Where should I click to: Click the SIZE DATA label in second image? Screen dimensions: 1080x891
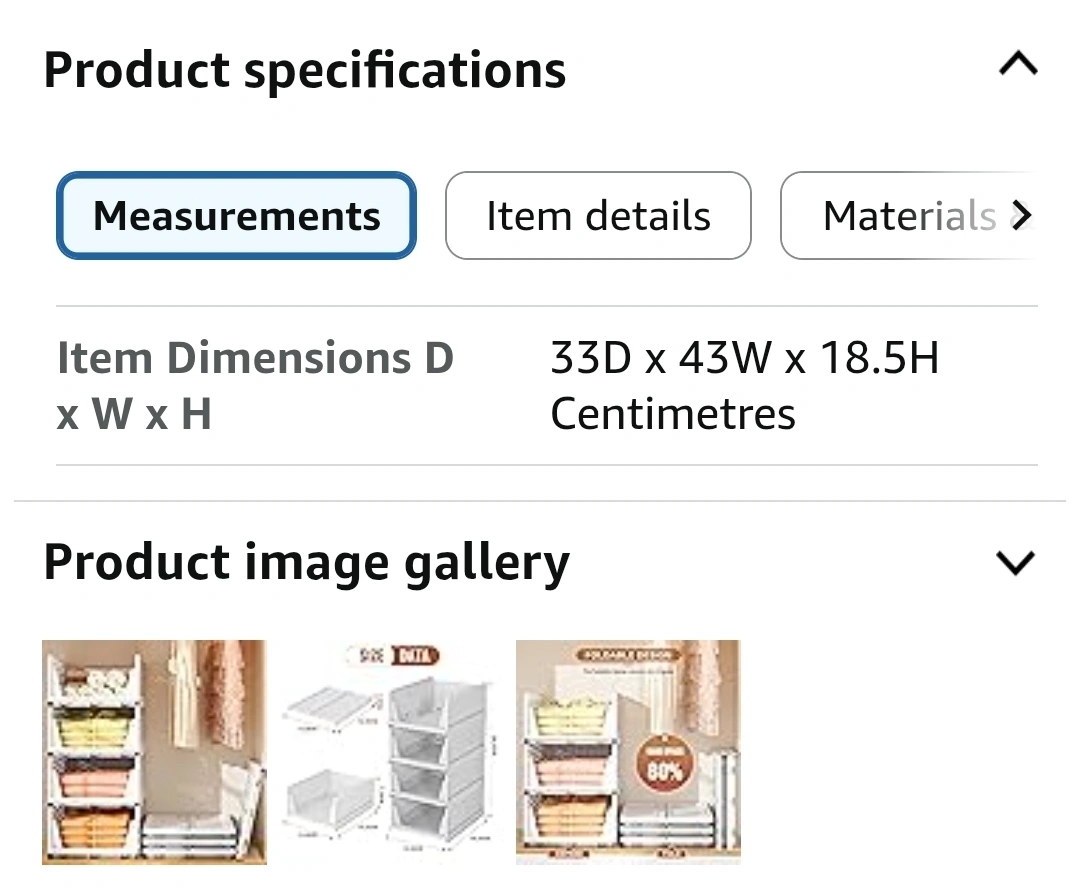click(x=398, y=657)
